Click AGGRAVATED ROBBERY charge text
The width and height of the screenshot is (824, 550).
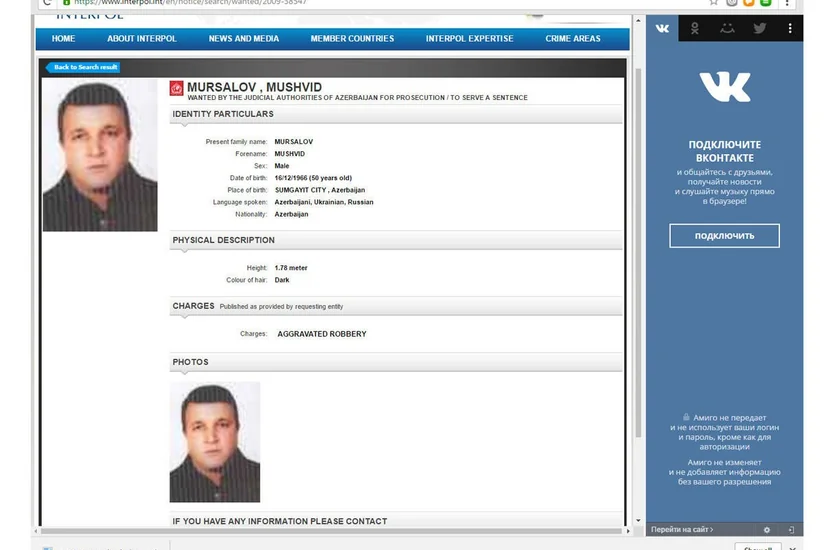[x=322, y=334]
